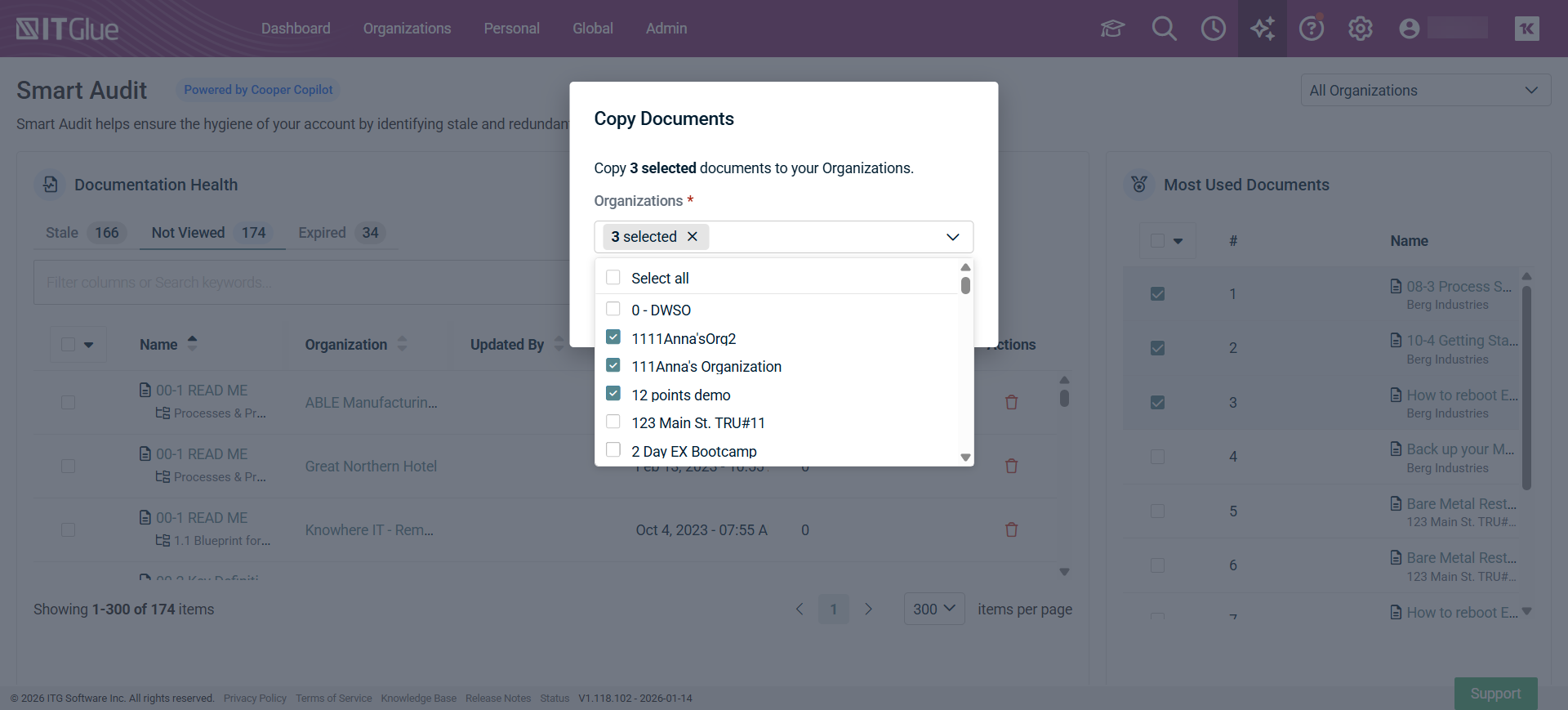Clear the 3 selected tag

(x=693, y=237)
